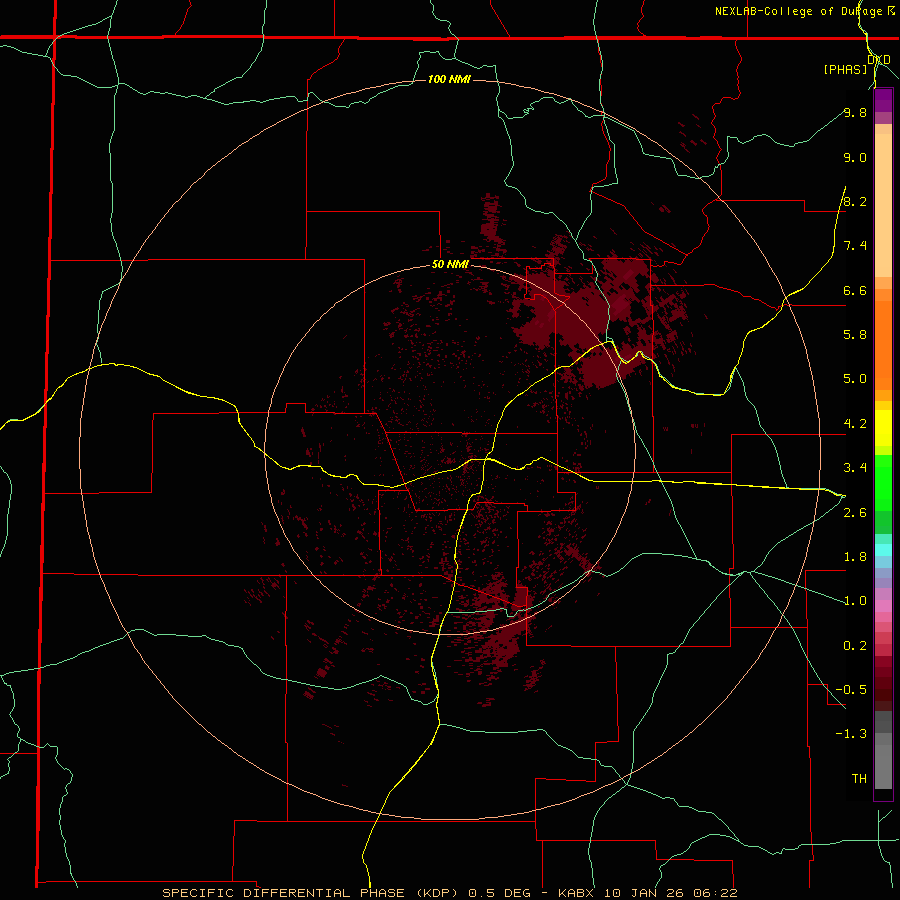Image resolution: width=900 pixels, height=900 pixels.
Task: Click the 3.4 value on the color scale
Action: click(855, 468)
